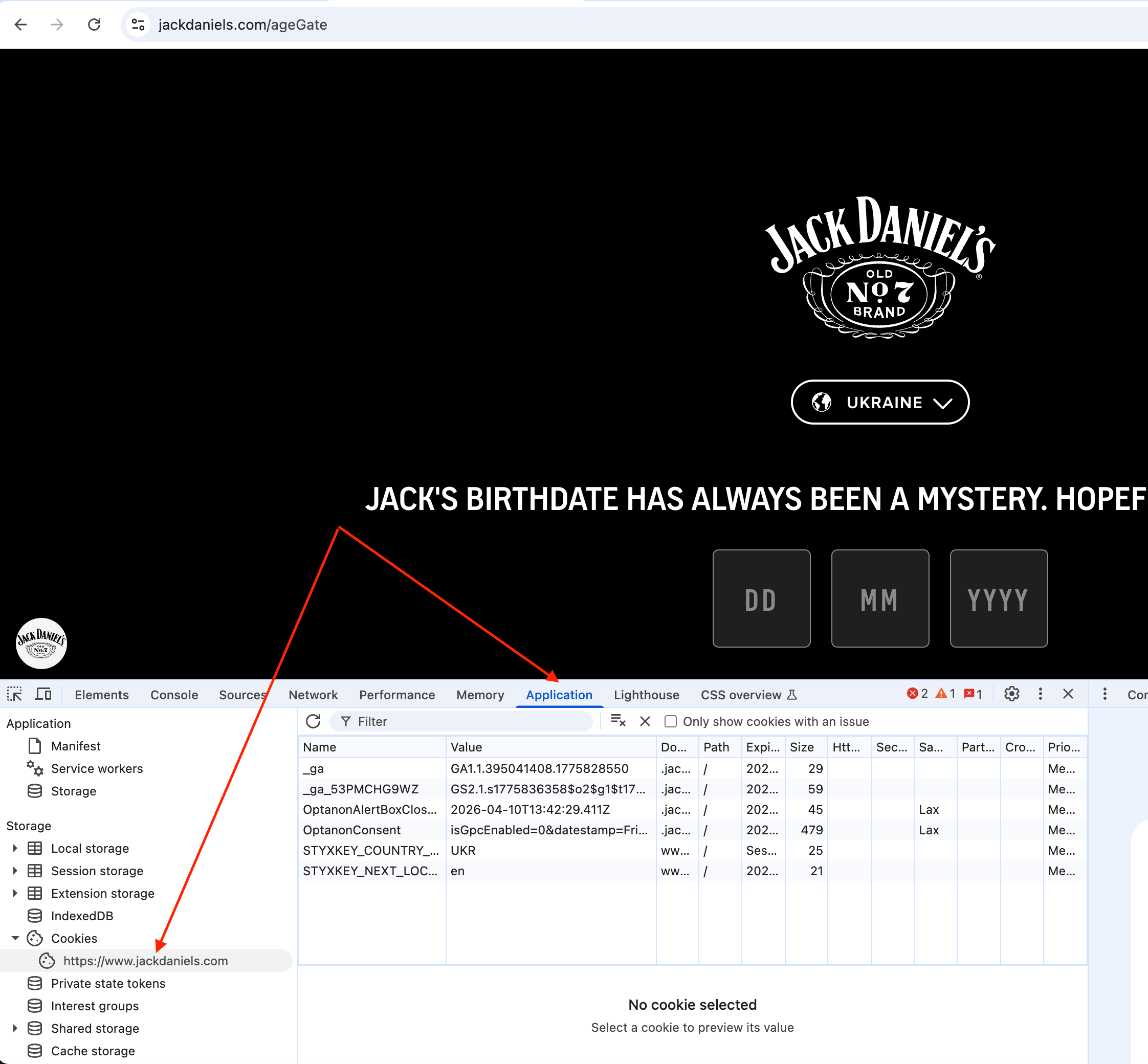Select the OptanonConsent cookie row
The image size is (1148, 1064).
click(x=693, y=830)
